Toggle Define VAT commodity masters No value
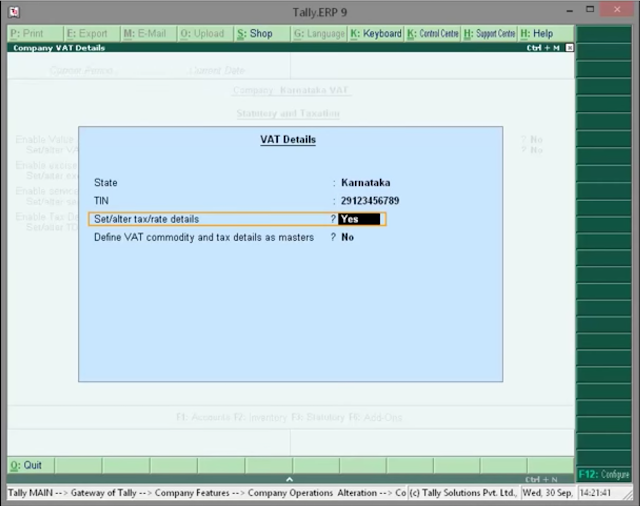This screenshot has width=640, height=506. [x=347, y=237]
